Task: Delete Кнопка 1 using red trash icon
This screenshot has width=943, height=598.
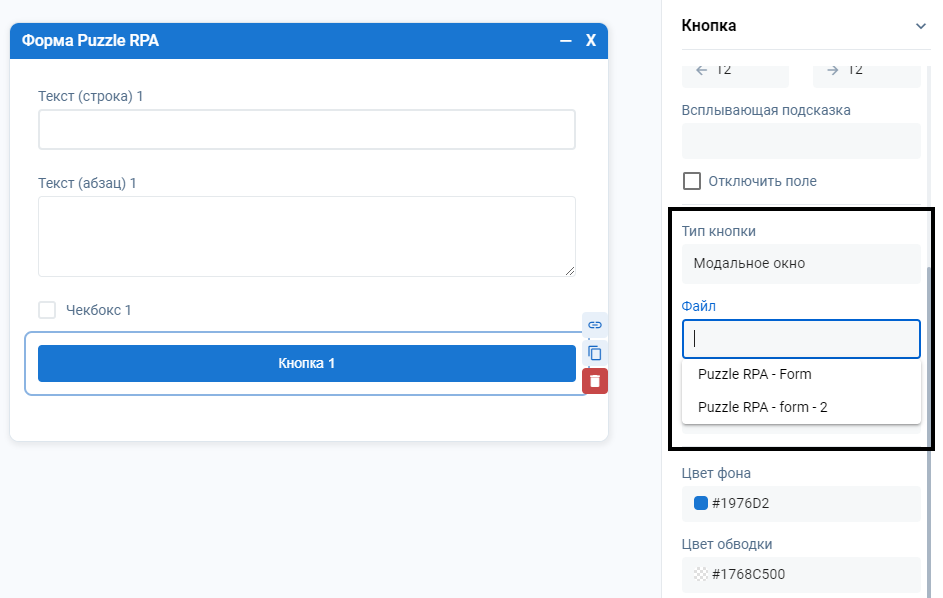Action: tap(595, 381)
